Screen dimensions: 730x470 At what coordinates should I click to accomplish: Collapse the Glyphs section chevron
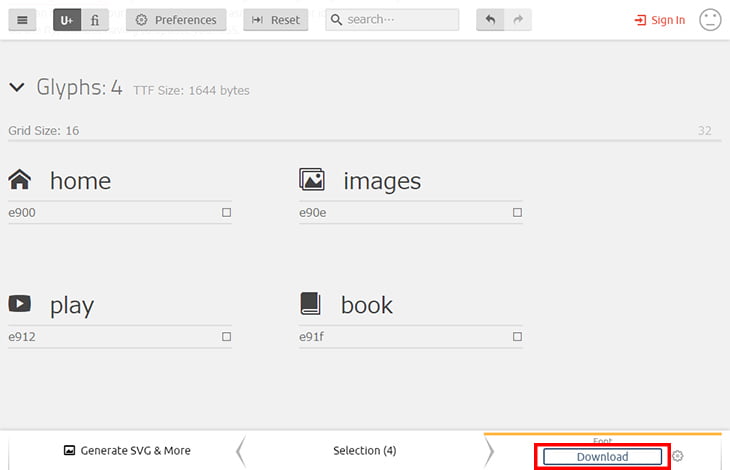tap(17, 88)
